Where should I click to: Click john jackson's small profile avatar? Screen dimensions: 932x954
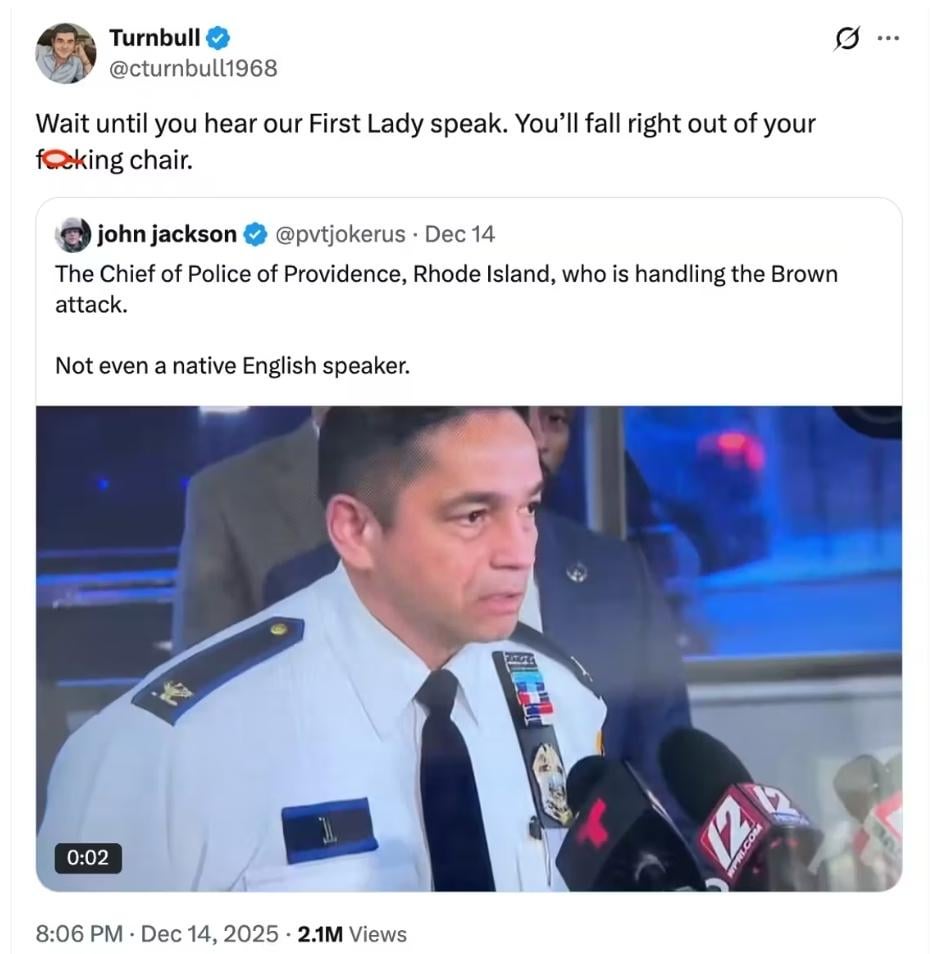(x=74, y=235)
